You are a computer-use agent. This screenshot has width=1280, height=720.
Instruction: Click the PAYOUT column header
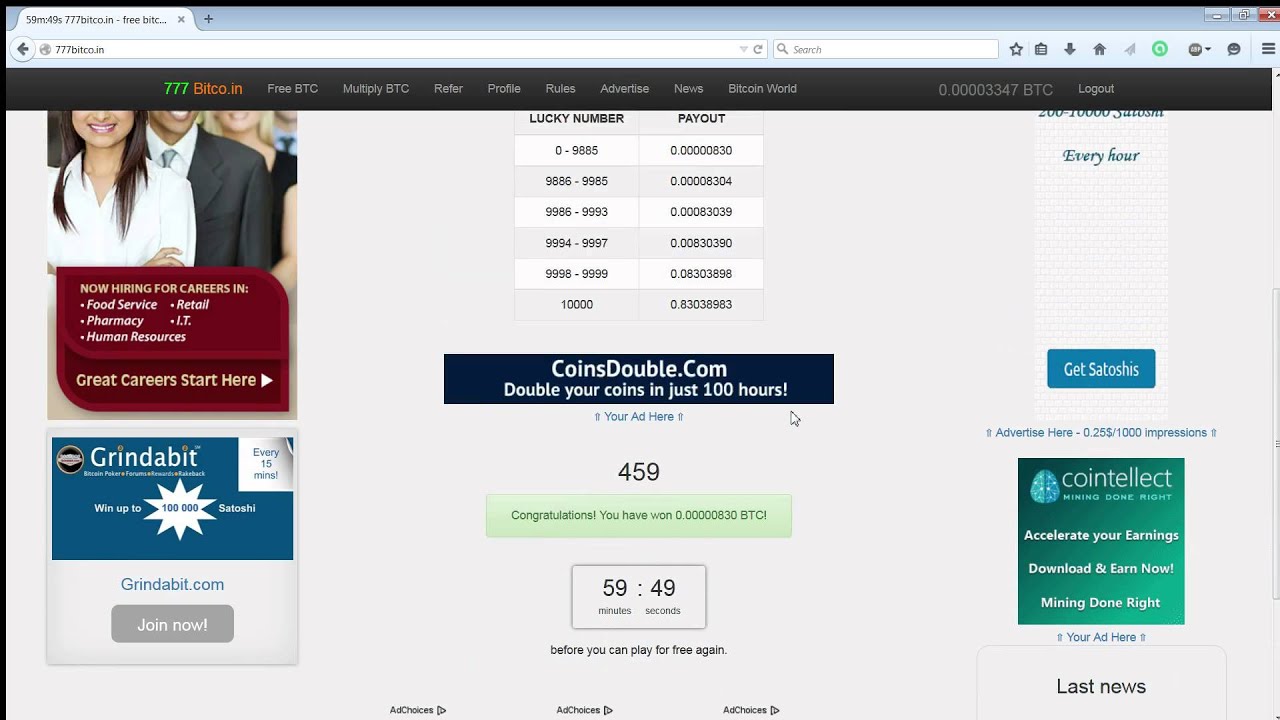701,118
